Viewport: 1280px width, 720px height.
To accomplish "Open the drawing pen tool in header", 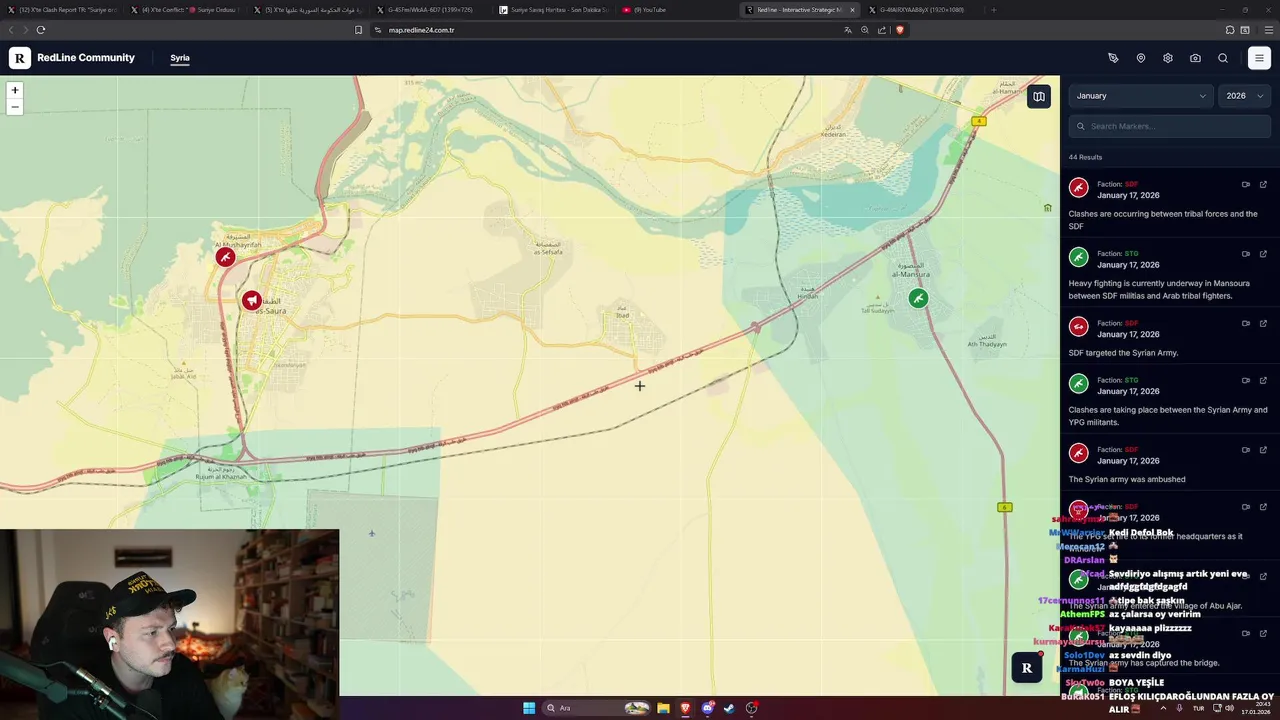I will pyautogui.click(x=1113, y=58).
